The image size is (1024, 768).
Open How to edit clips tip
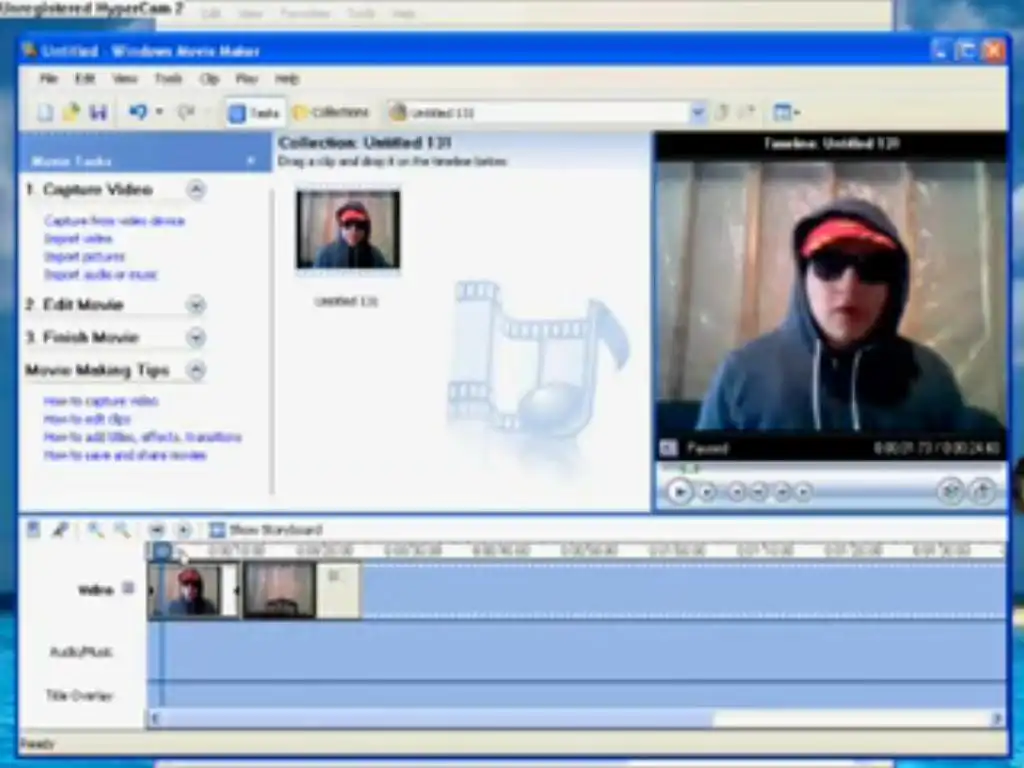[87, 419]
